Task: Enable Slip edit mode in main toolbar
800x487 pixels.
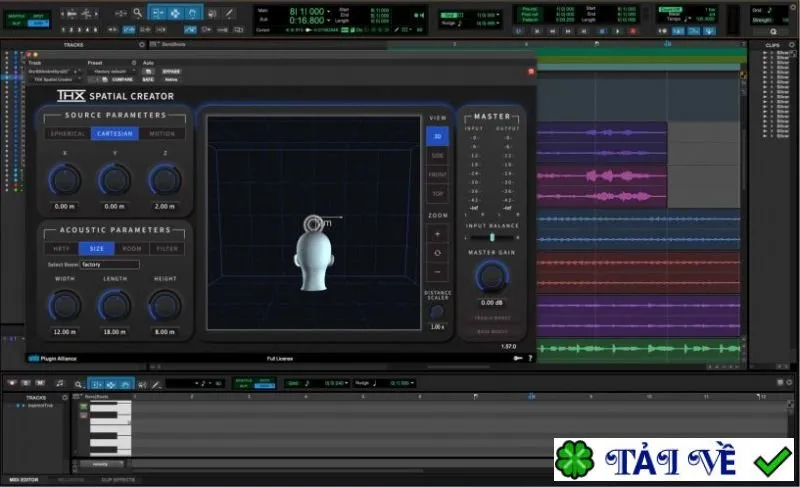Action: click(17, 23)
